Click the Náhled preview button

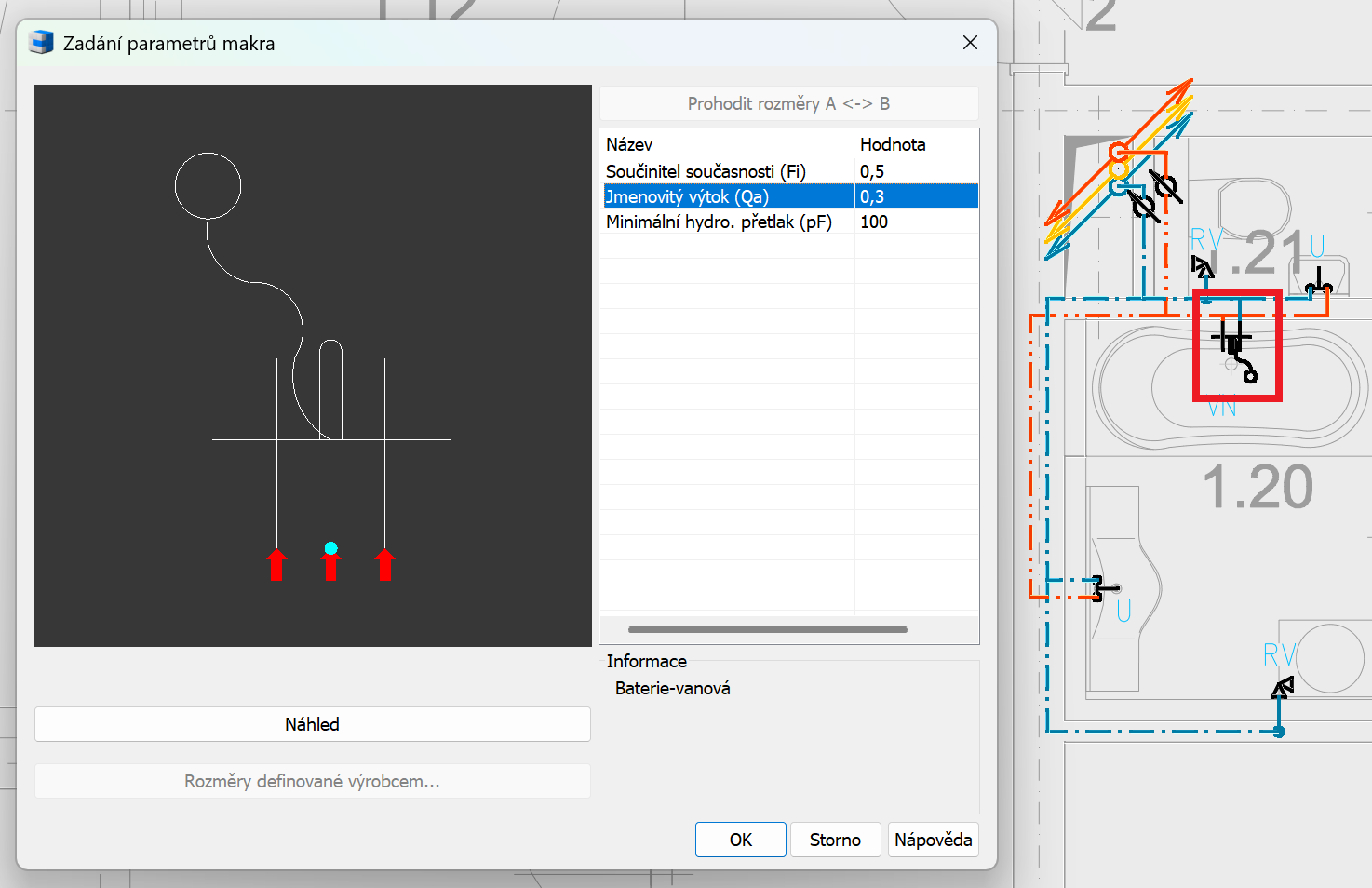point(312,724)
